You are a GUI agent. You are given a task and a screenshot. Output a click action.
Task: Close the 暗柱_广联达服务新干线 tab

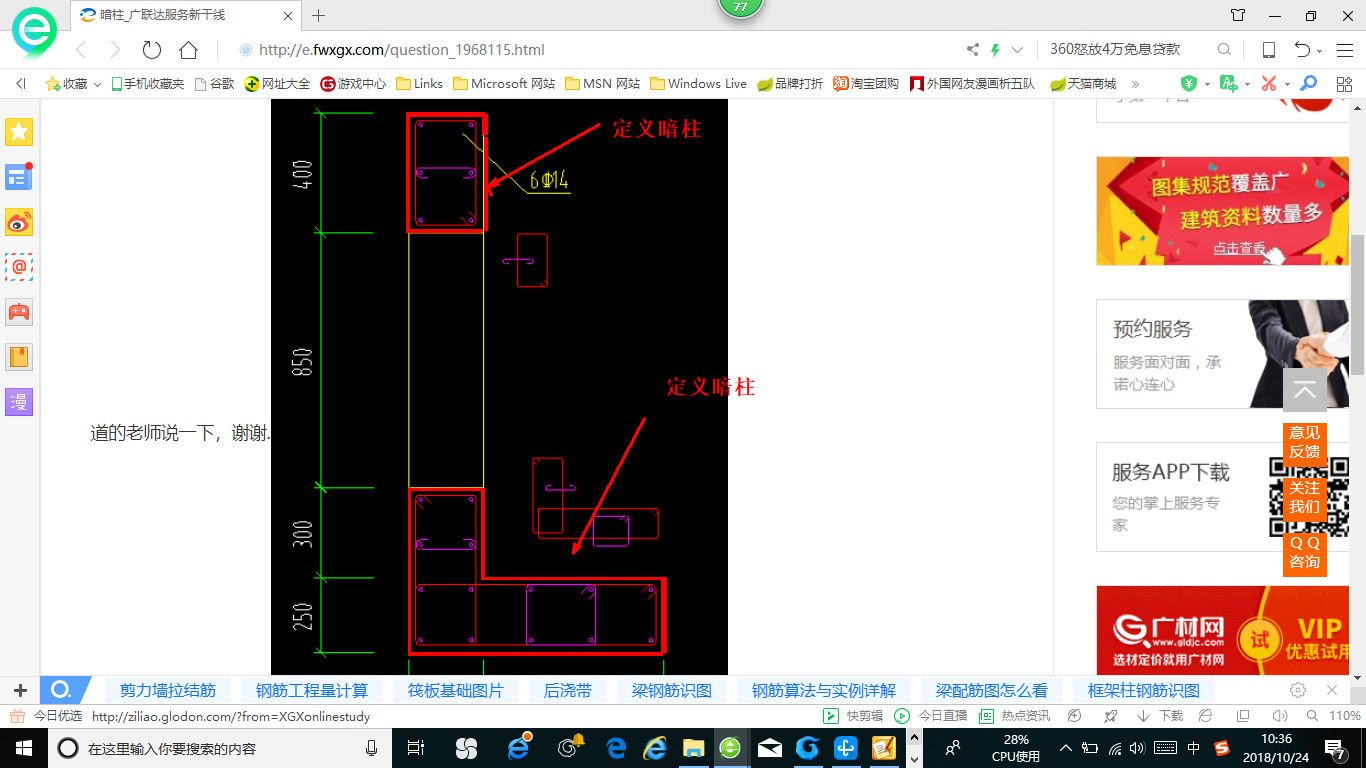pyautogui.click(x=288, y=16)
